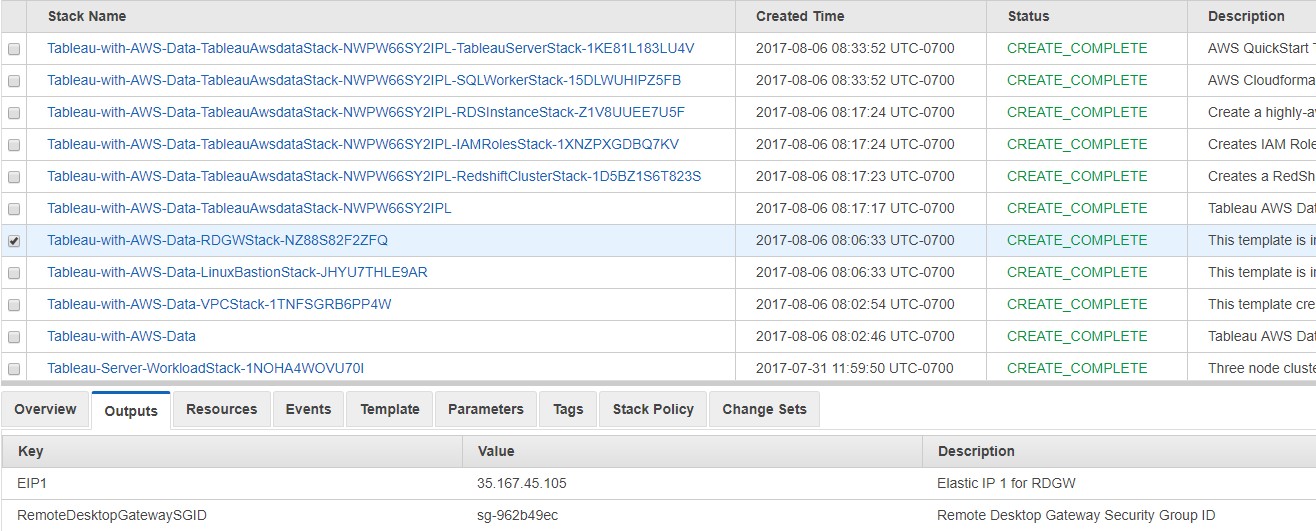1316x531 pixels.
Task: Select the EIP1 output key
Action: 33,483
